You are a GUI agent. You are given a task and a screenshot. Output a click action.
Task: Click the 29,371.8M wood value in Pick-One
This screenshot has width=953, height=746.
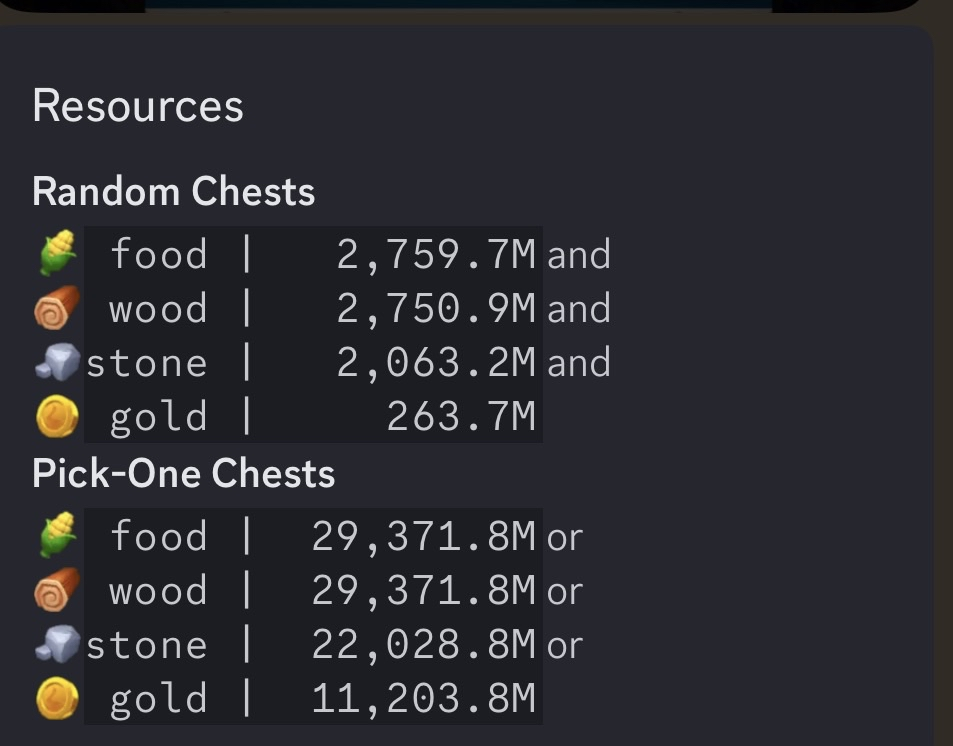(424, 590)
